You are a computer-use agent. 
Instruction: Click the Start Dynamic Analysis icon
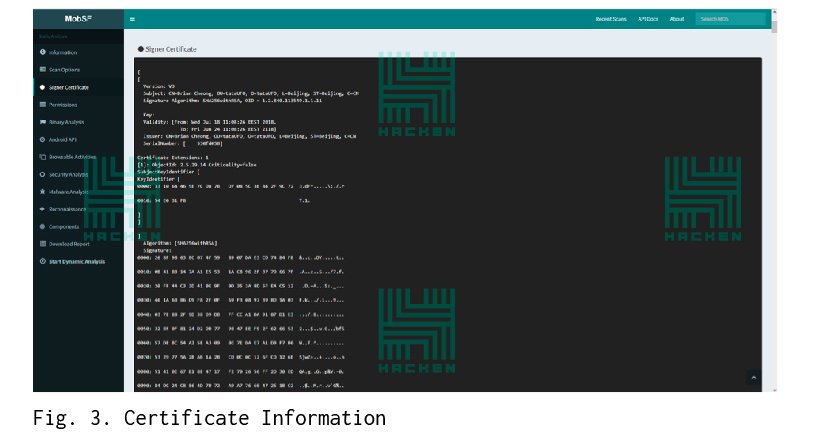pos(43,261)
